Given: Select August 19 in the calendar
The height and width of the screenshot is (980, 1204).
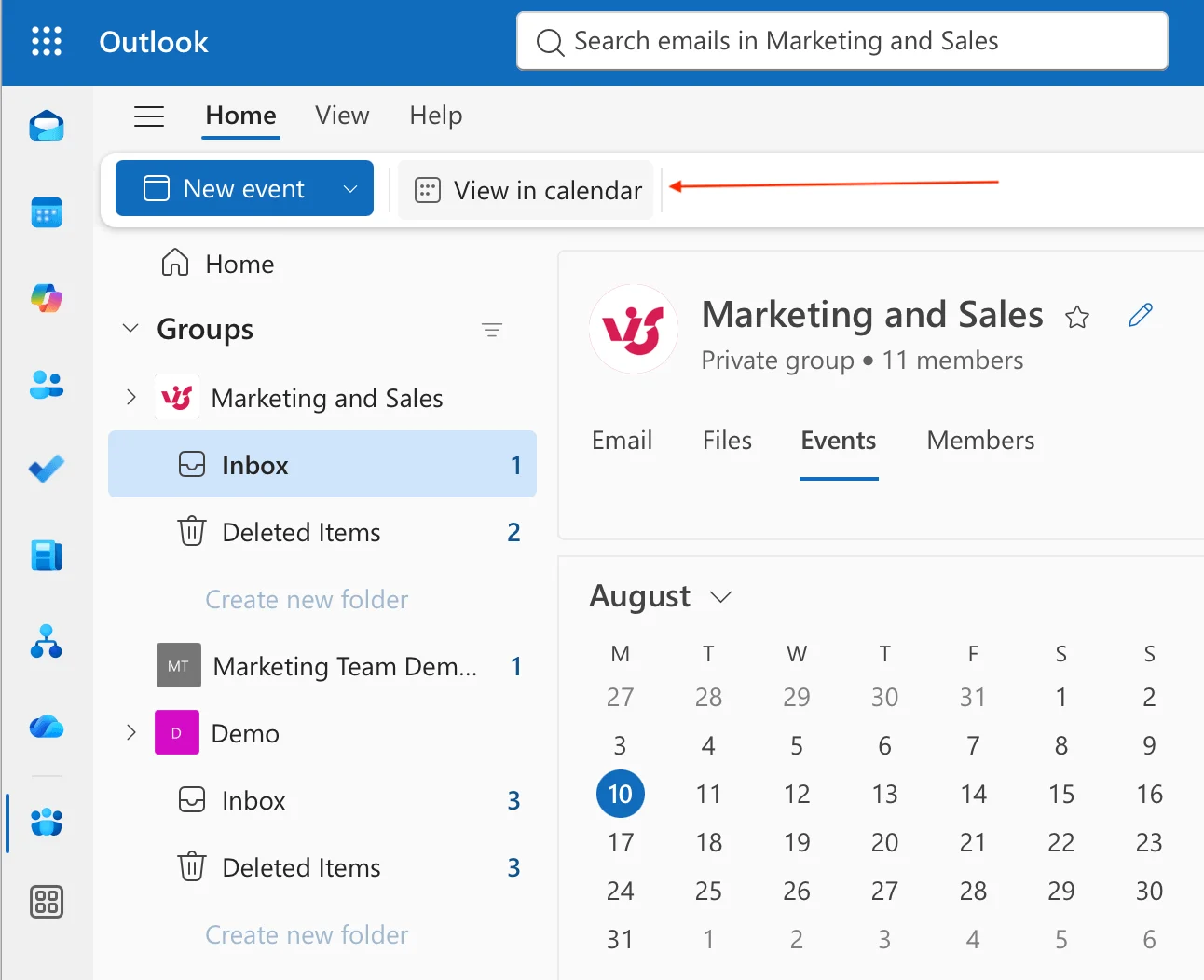Looking at the screenshot, I should tap(797, 842).
